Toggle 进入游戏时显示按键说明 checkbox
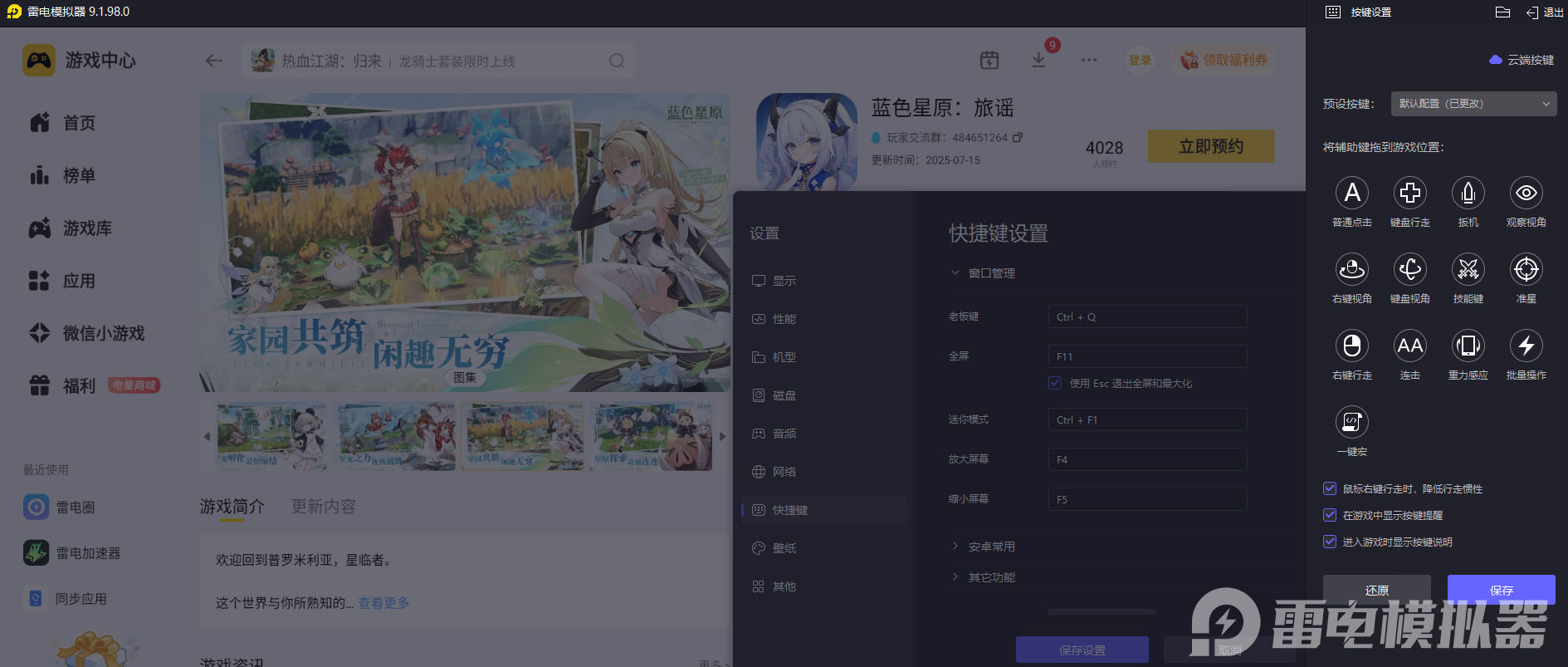Screen dimensions: 1568x667 [1330, 542]
